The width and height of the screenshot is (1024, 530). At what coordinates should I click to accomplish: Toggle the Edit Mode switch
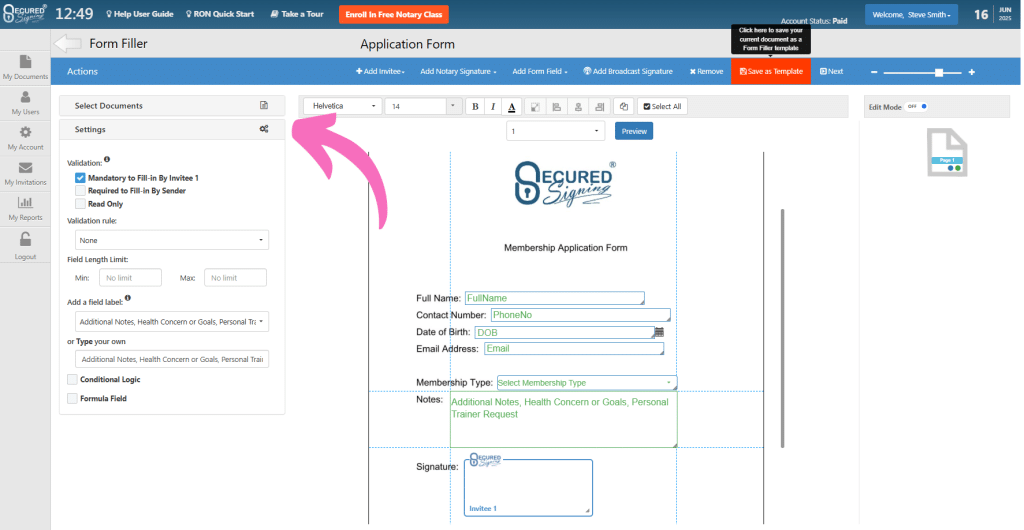pos(917,106)
